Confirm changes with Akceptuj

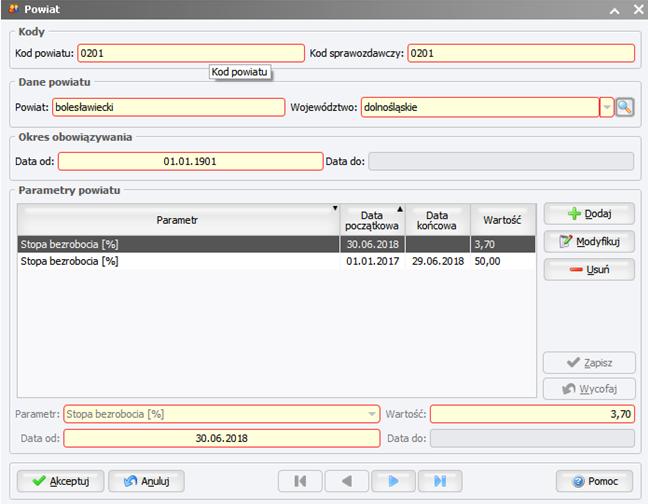[x=60, y=481]
